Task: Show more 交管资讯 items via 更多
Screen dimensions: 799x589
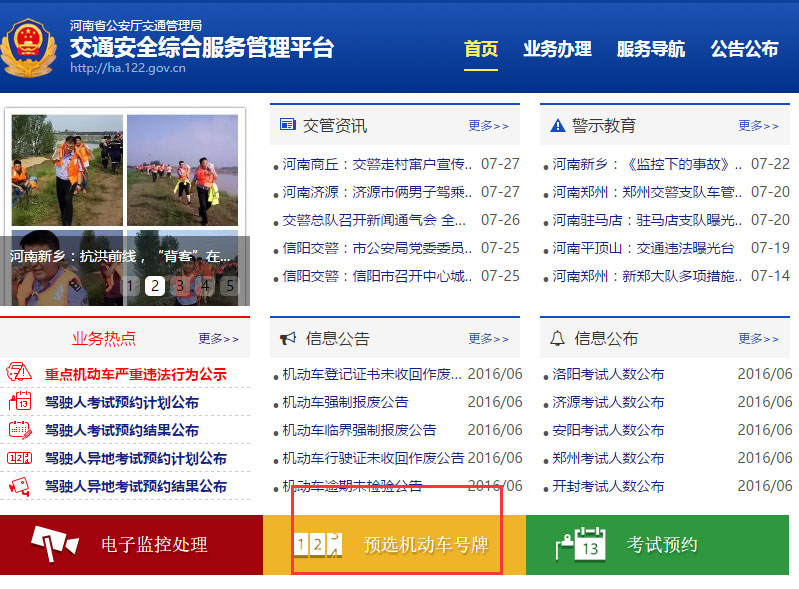Action: (488, 125)
